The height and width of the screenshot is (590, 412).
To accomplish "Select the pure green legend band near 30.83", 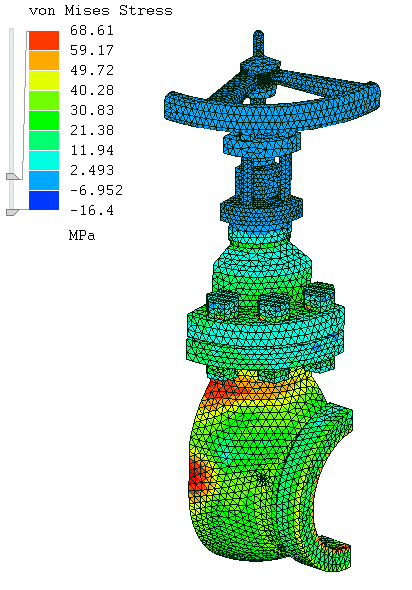I will 44,120.
